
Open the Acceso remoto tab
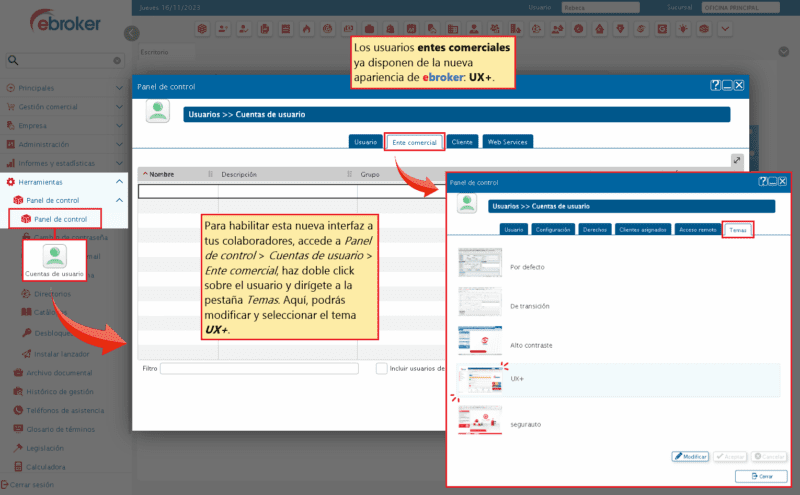pyautogui.click(x=697, y=230)
